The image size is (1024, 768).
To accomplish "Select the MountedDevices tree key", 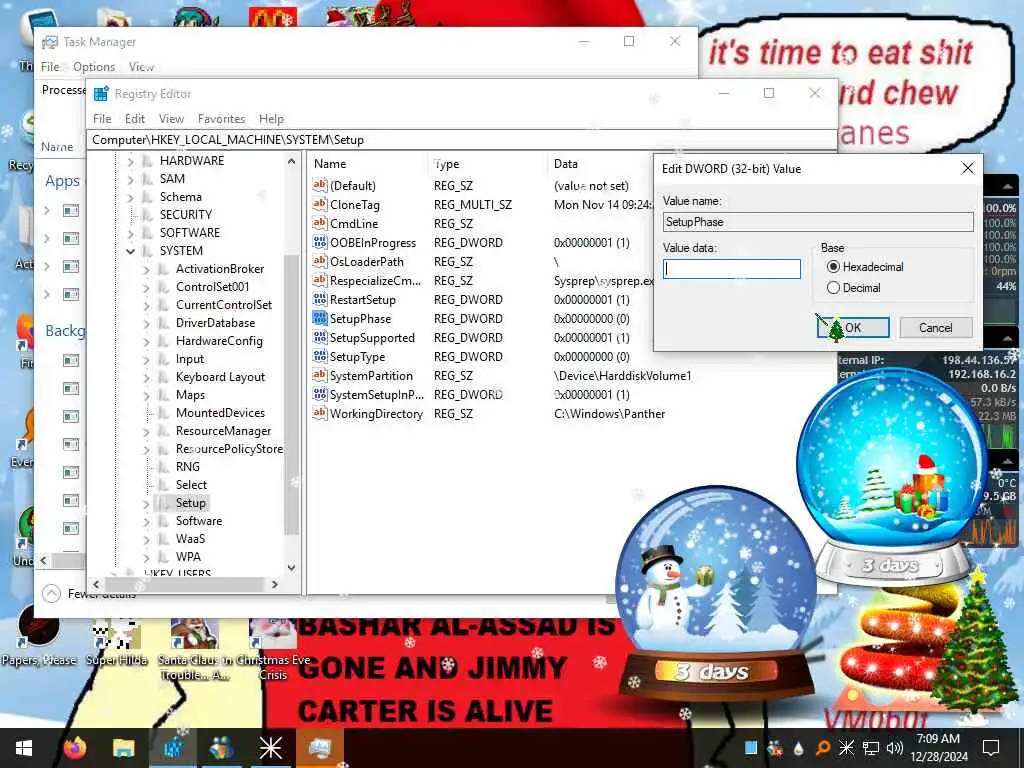I will click(x=220, y=413).
